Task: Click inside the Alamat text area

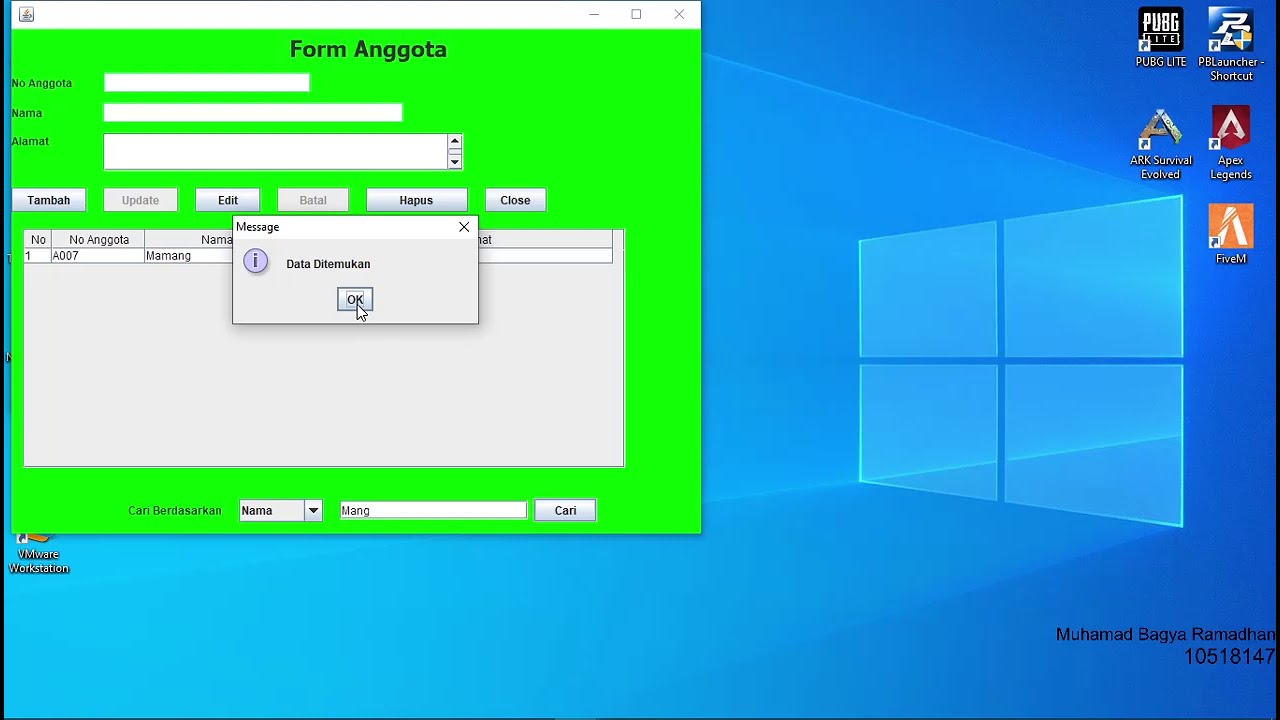Action: pyautogui.click(x=276, y=152)
